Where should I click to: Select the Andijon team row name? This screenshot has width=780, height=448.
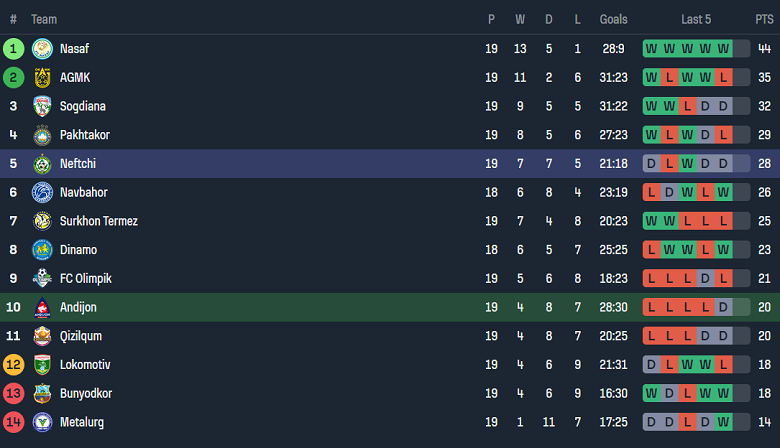[x=78, y=307]
